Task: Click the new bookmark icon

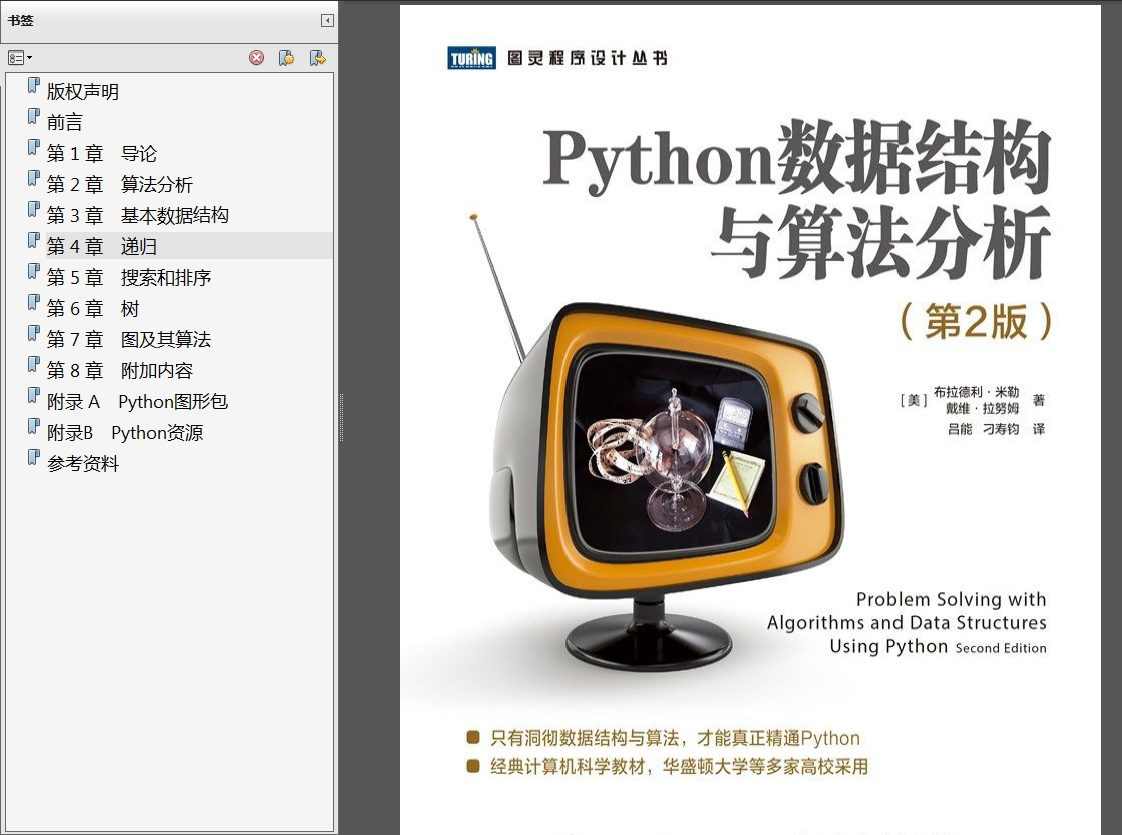Action: coord(286,58)
